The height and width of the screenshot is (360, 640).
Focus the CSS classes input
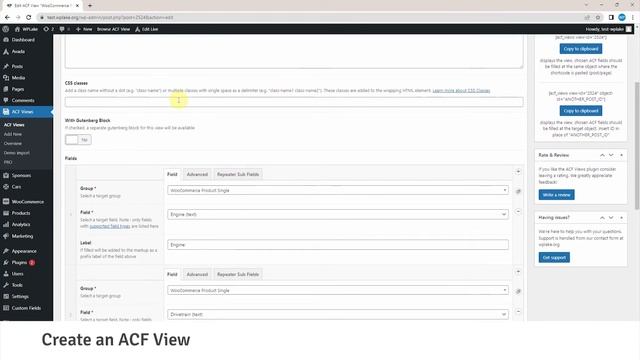(x=294, y=102)
